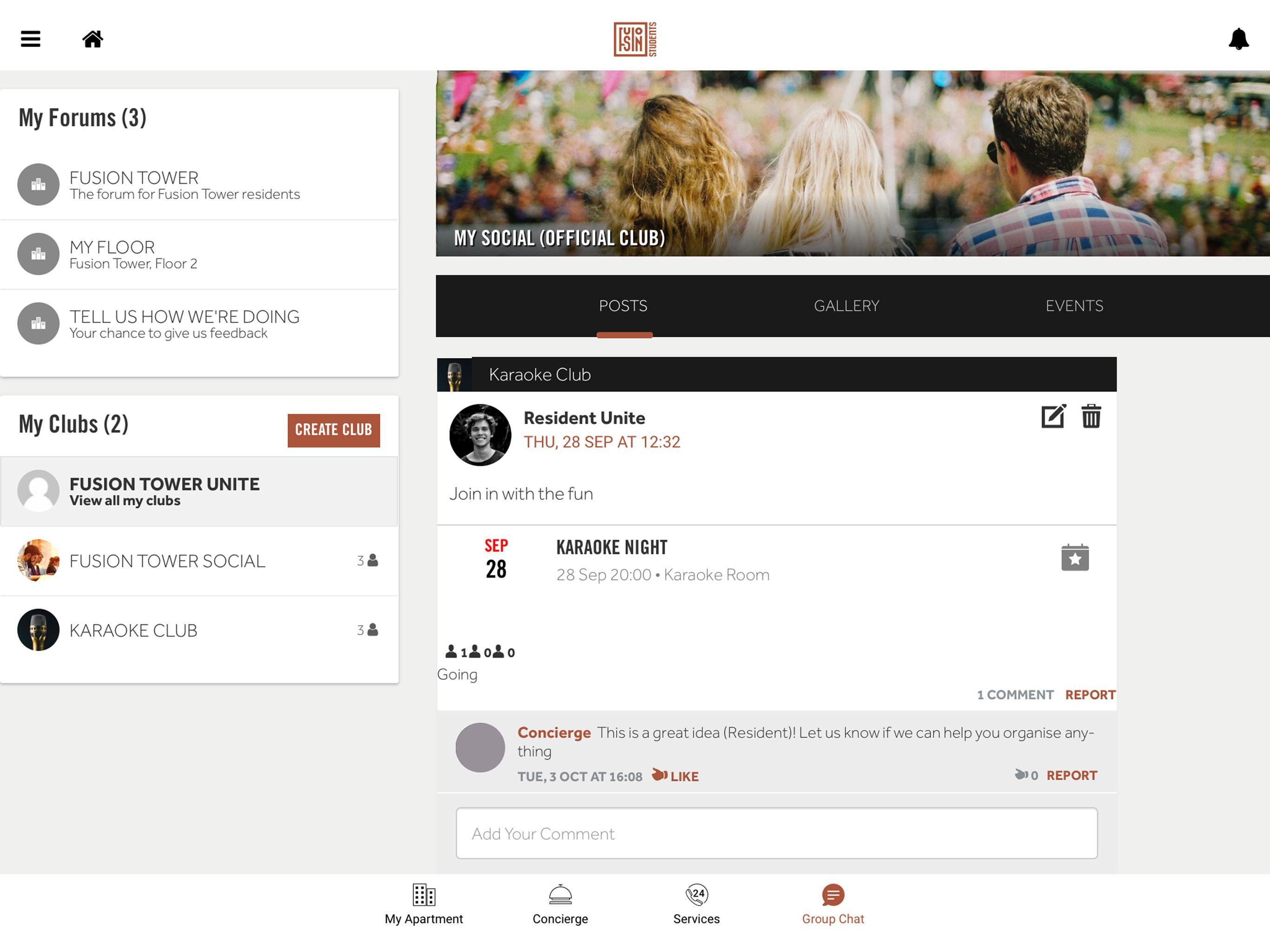Open the 1 Comment link
The image size is (1270, 952).
coord(1015,695)
